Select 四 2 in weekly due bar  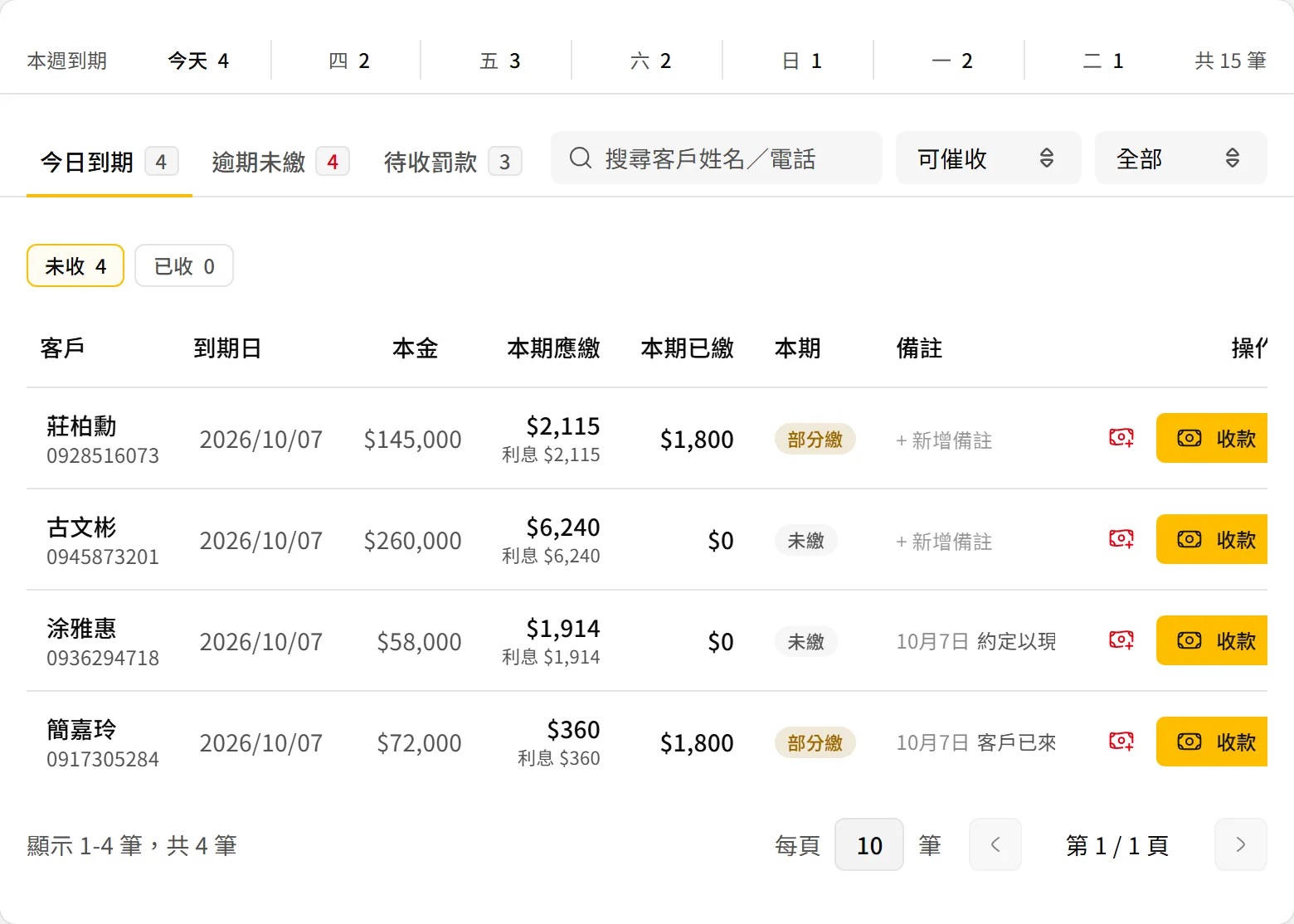(349, 61)
